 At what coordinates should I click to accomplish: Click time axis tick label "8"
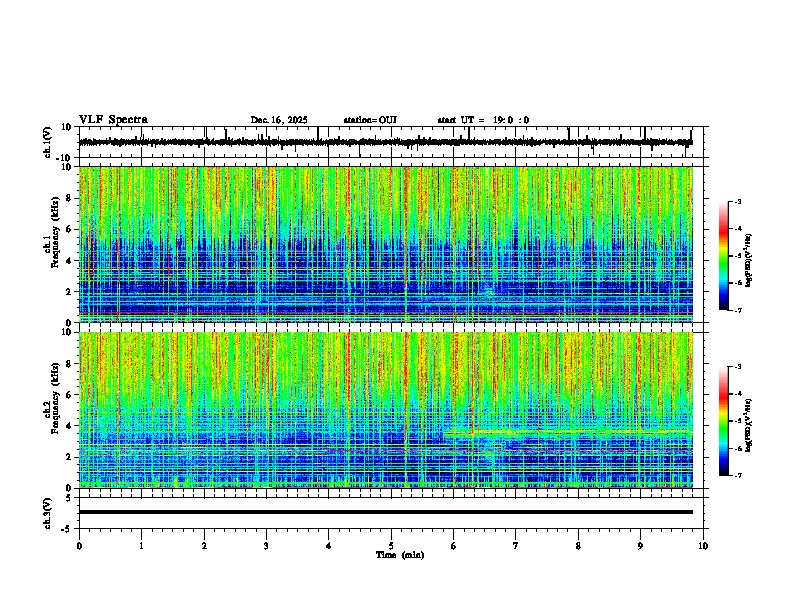pos(578,546)
